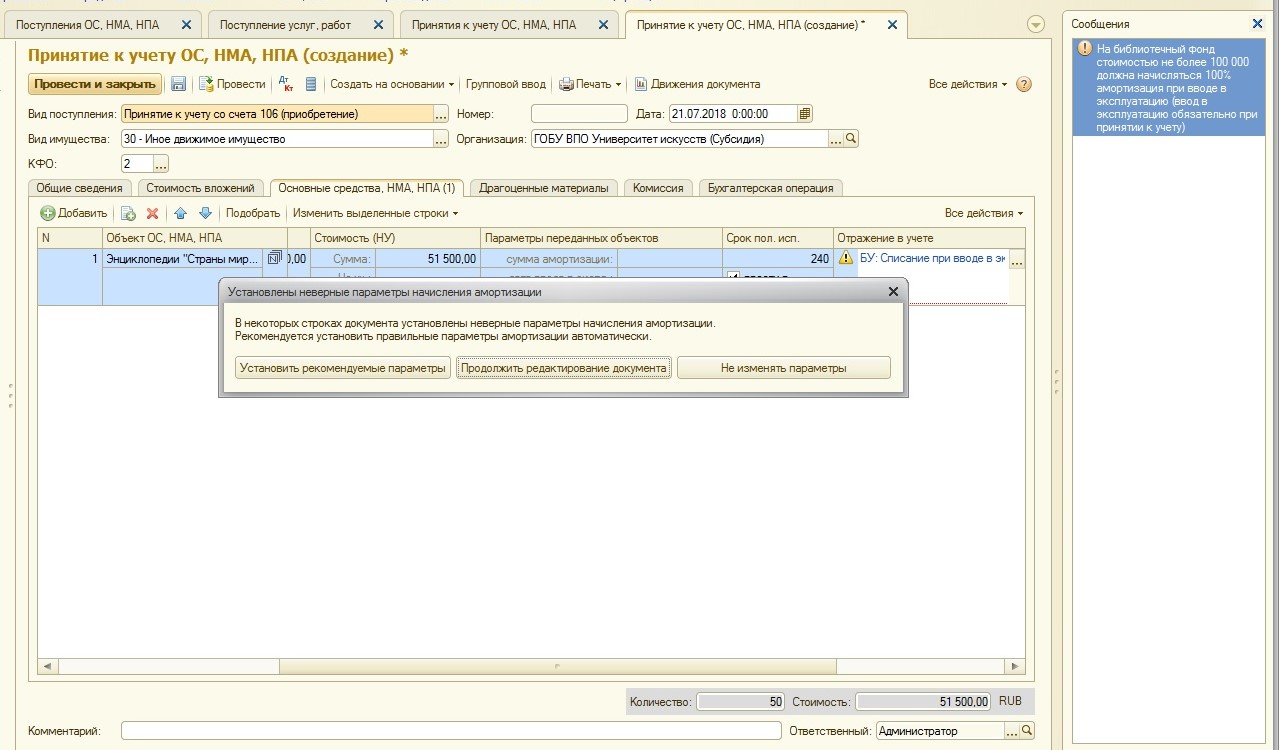Open the Дт/Кт accounting entries icon

click(285, 85)
